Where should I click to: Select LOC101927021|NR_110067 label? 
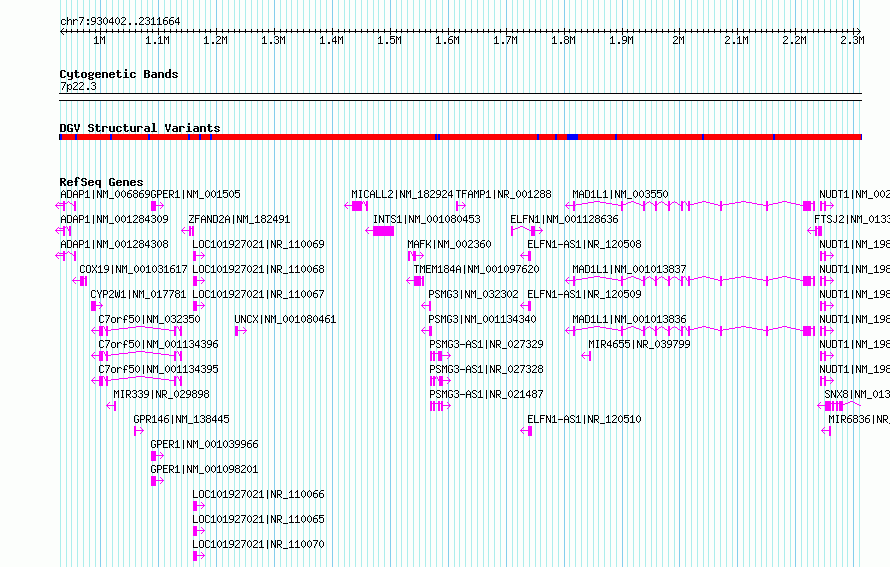(258, 294)
